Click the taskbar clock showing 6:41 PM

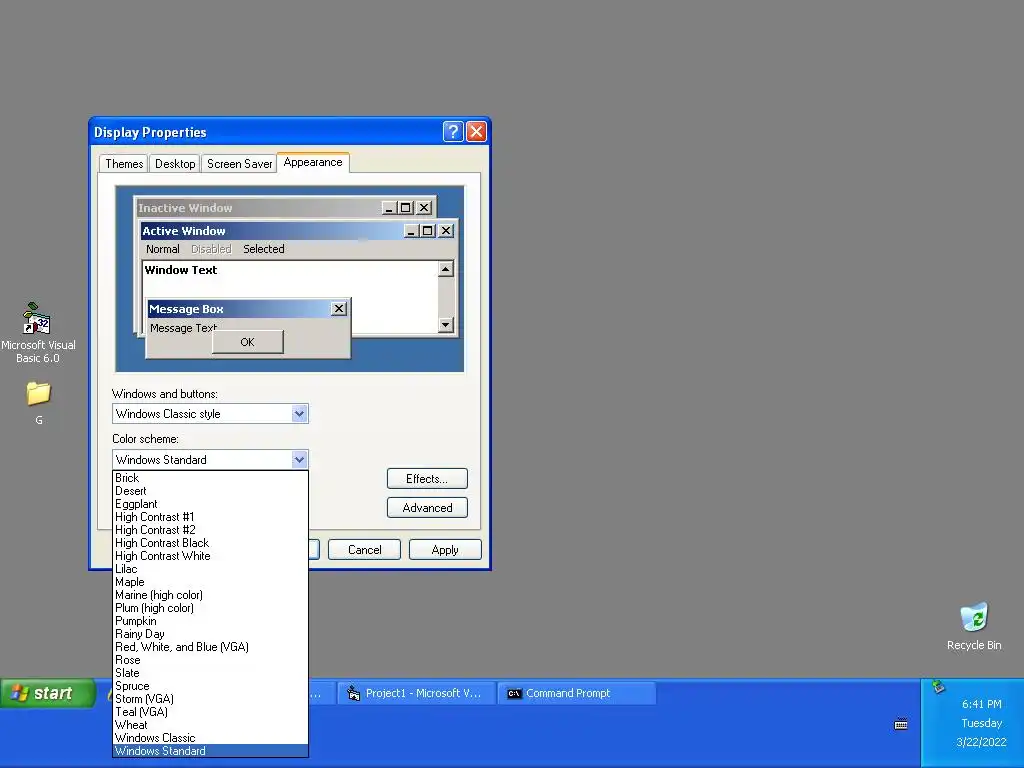(981, 704)
